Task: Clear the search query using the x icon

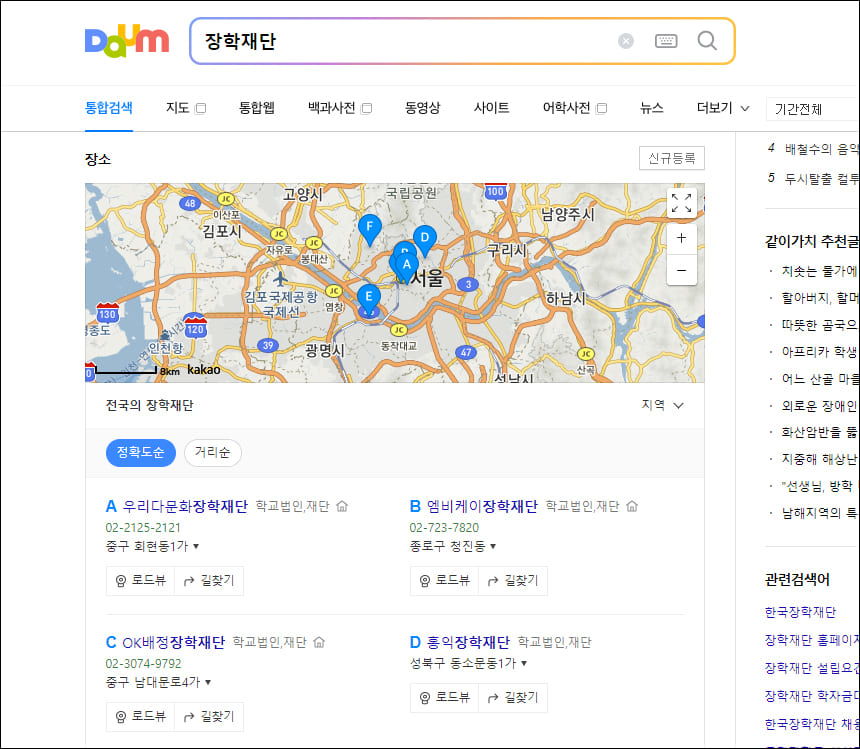Action: point(626,40)
